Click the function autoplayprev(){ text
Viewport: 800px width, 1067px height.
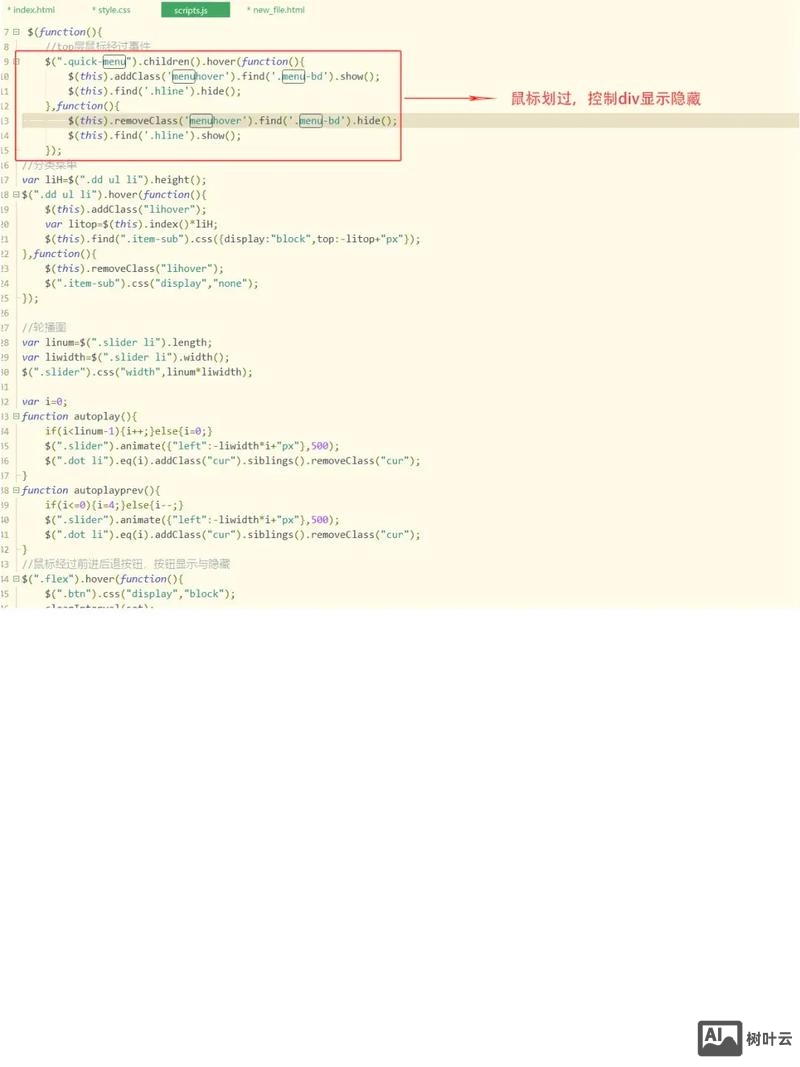(x=91, y=490)
